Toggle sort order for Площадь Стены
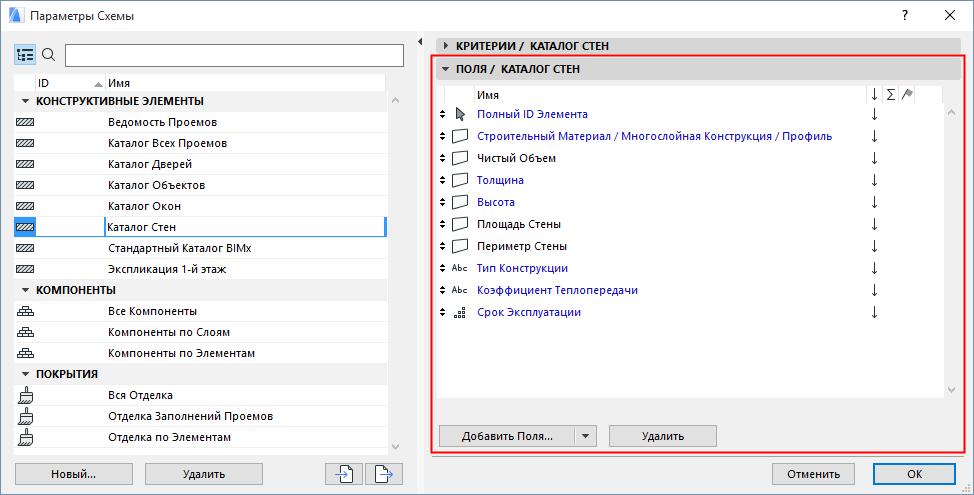The width and height of the screenshot is (974, 495). click(x=875, y=224)
